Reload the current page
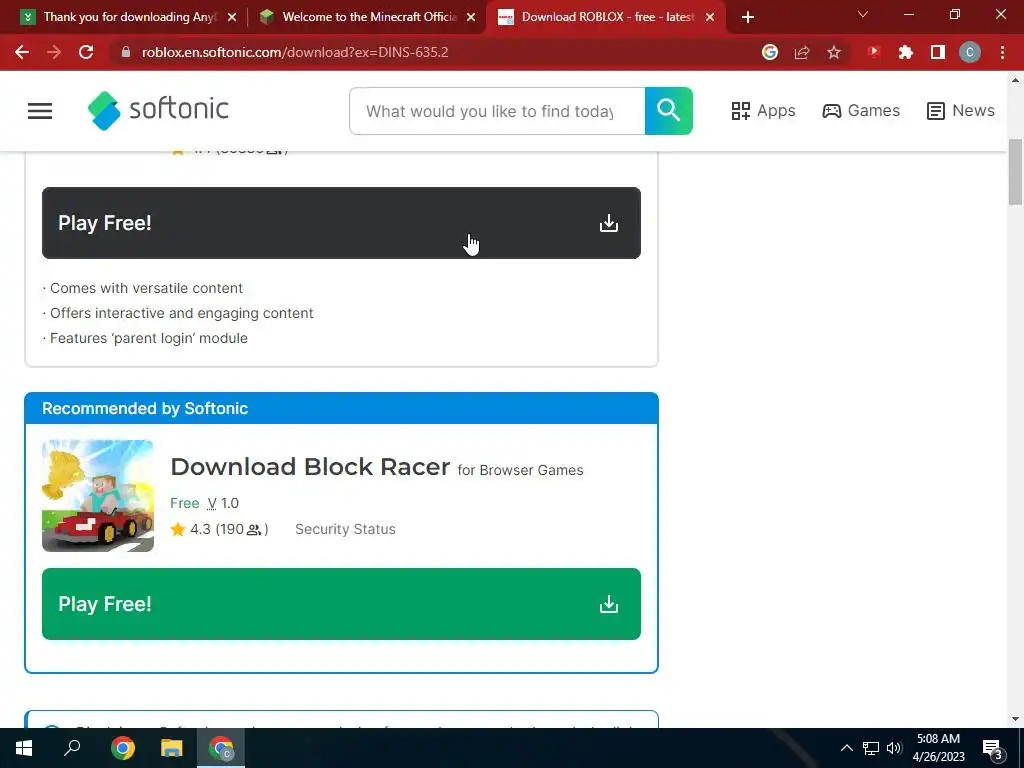 (86, 52)
